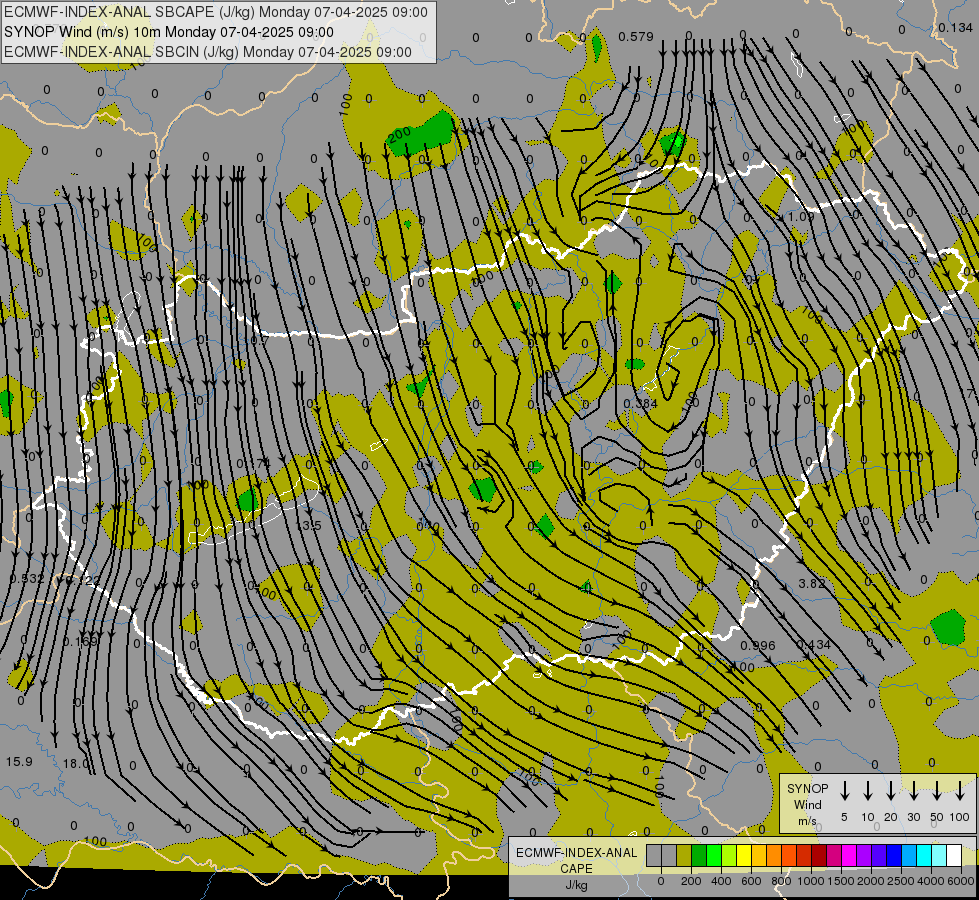
Task: Click the 10 m/s wind arrow in legend
Action: pos(867,791)
